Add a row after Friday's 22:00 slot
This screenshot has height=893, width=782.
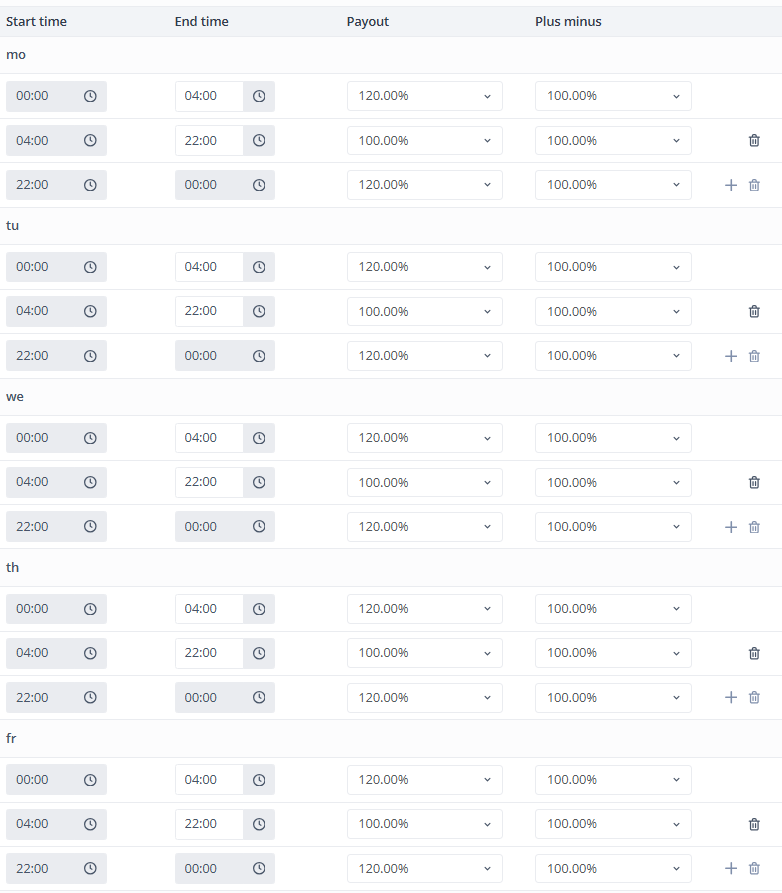point(731,869)
